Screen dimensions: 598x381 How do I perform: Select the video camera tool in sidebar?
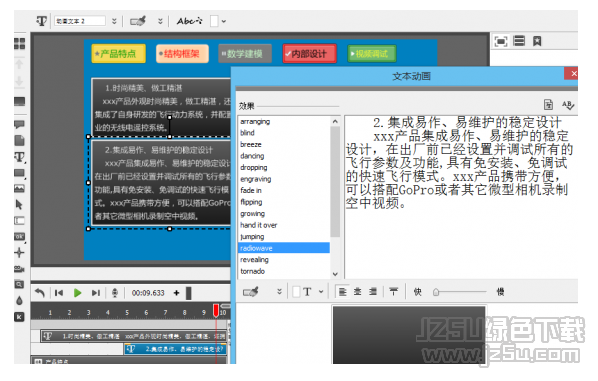coord(19,269)
